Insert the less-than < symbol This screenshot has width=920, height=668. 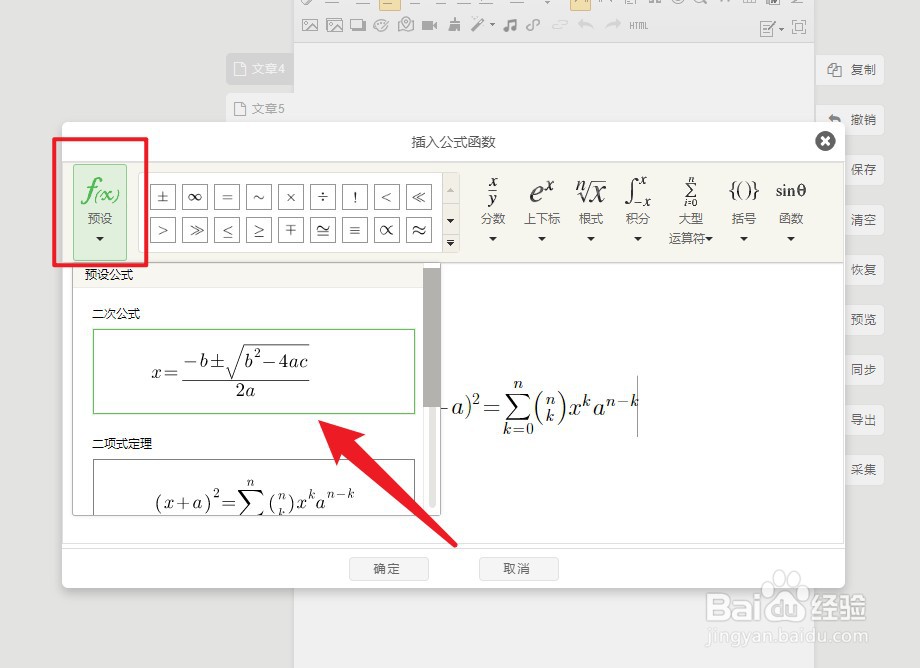[x=387, y=197]
